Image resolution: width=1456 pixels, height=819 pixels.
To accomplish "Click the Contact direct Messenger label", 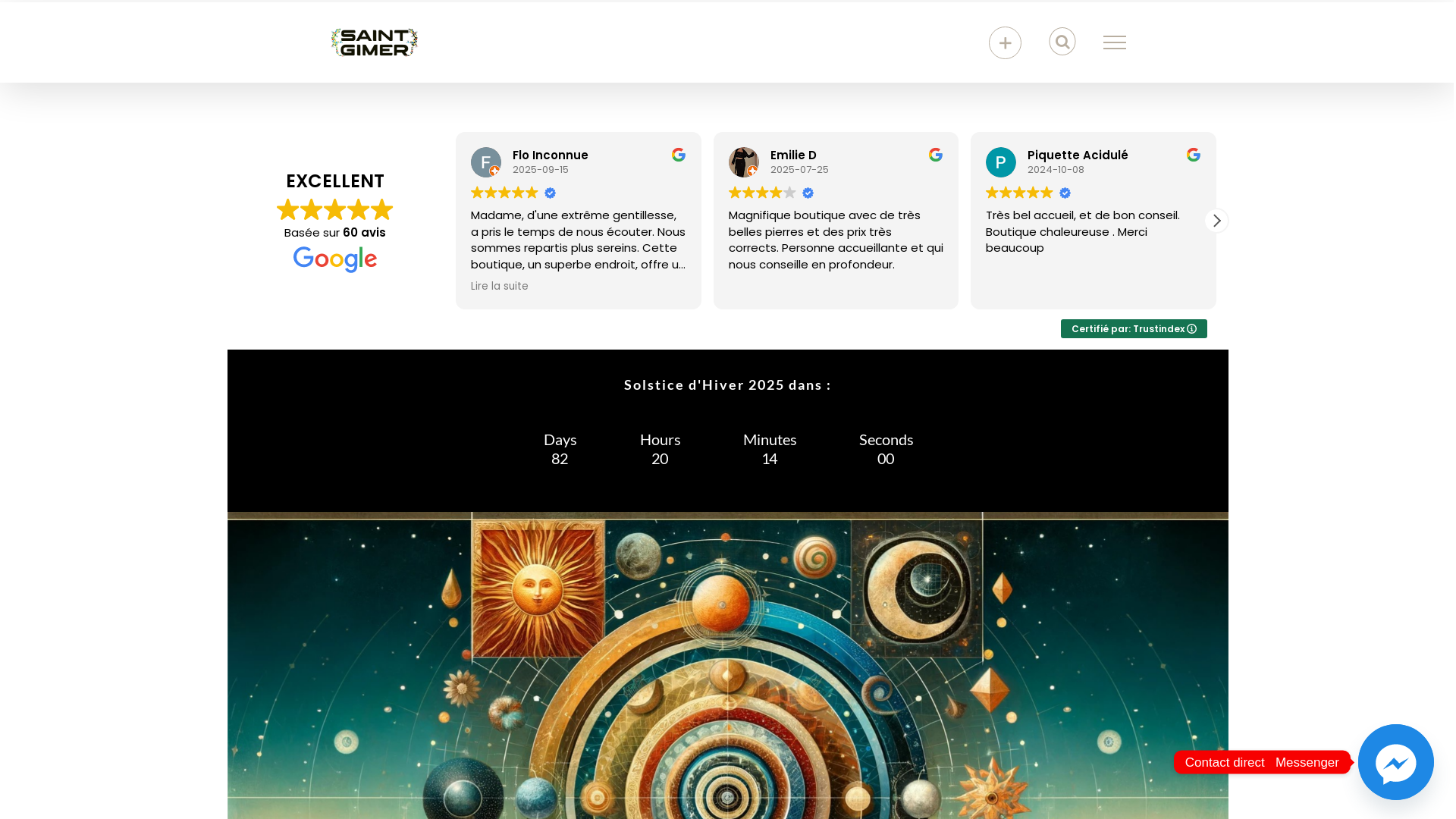I will tap(1262, 762).
